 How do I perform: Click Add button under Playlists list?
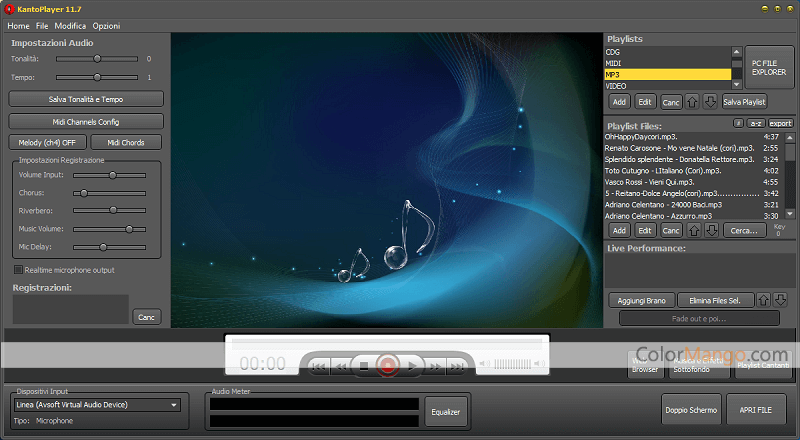pyautogui.click(x=619, y=102)
